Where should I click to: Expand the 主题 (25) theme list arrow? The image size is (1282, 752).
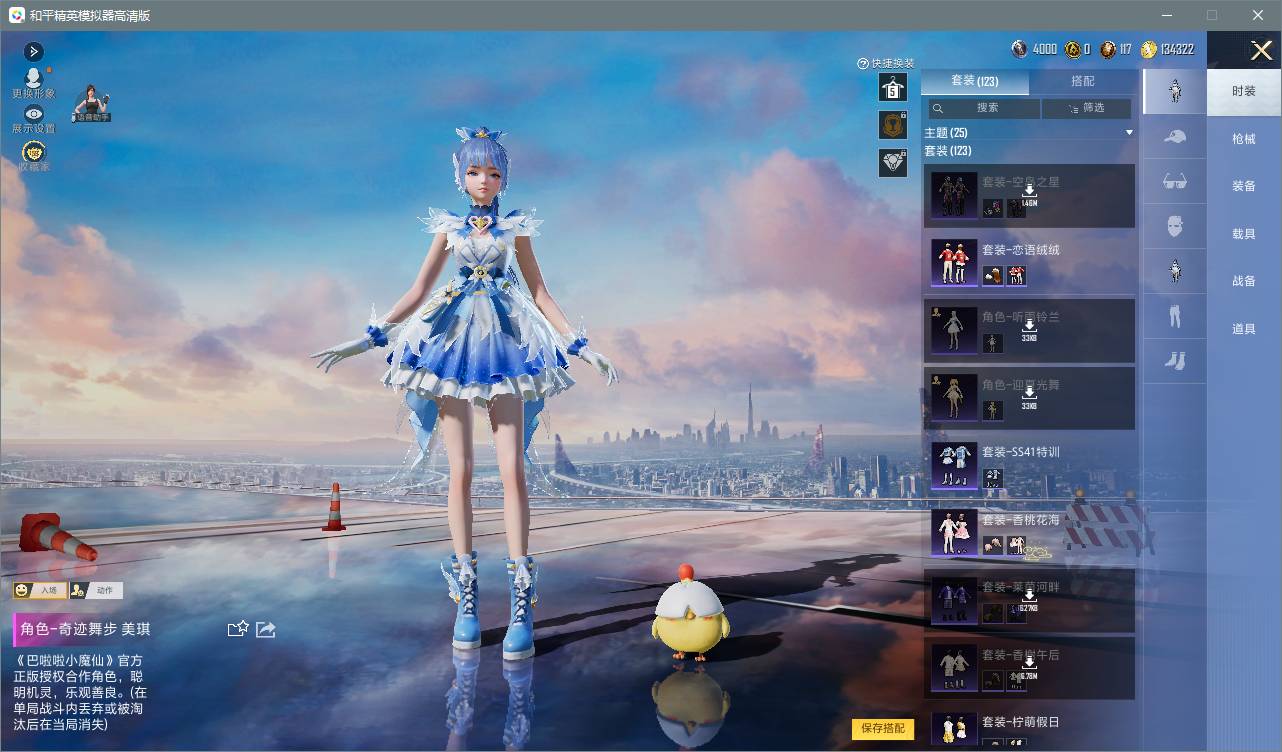(x=1129, y=132)
